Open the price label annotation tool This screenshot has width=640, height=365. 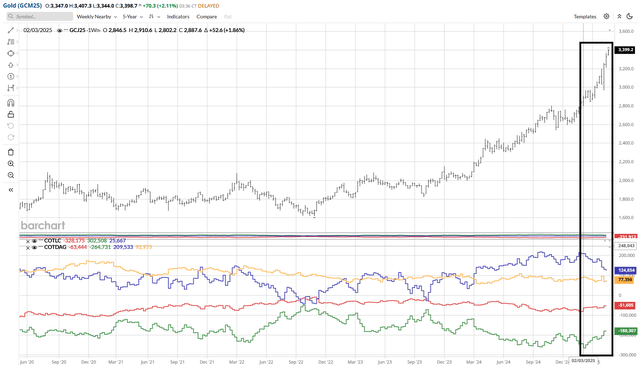pyautogui.click(x=11, y=76)
